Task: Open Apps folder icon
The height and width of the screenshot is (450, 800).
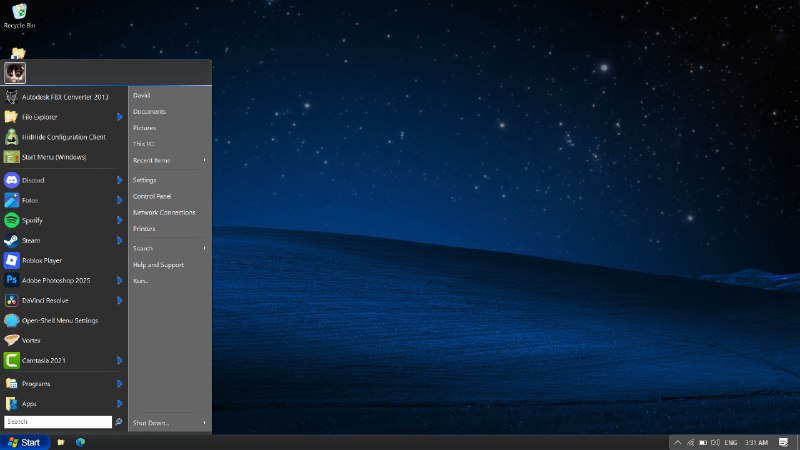Action: click(11, 404)
